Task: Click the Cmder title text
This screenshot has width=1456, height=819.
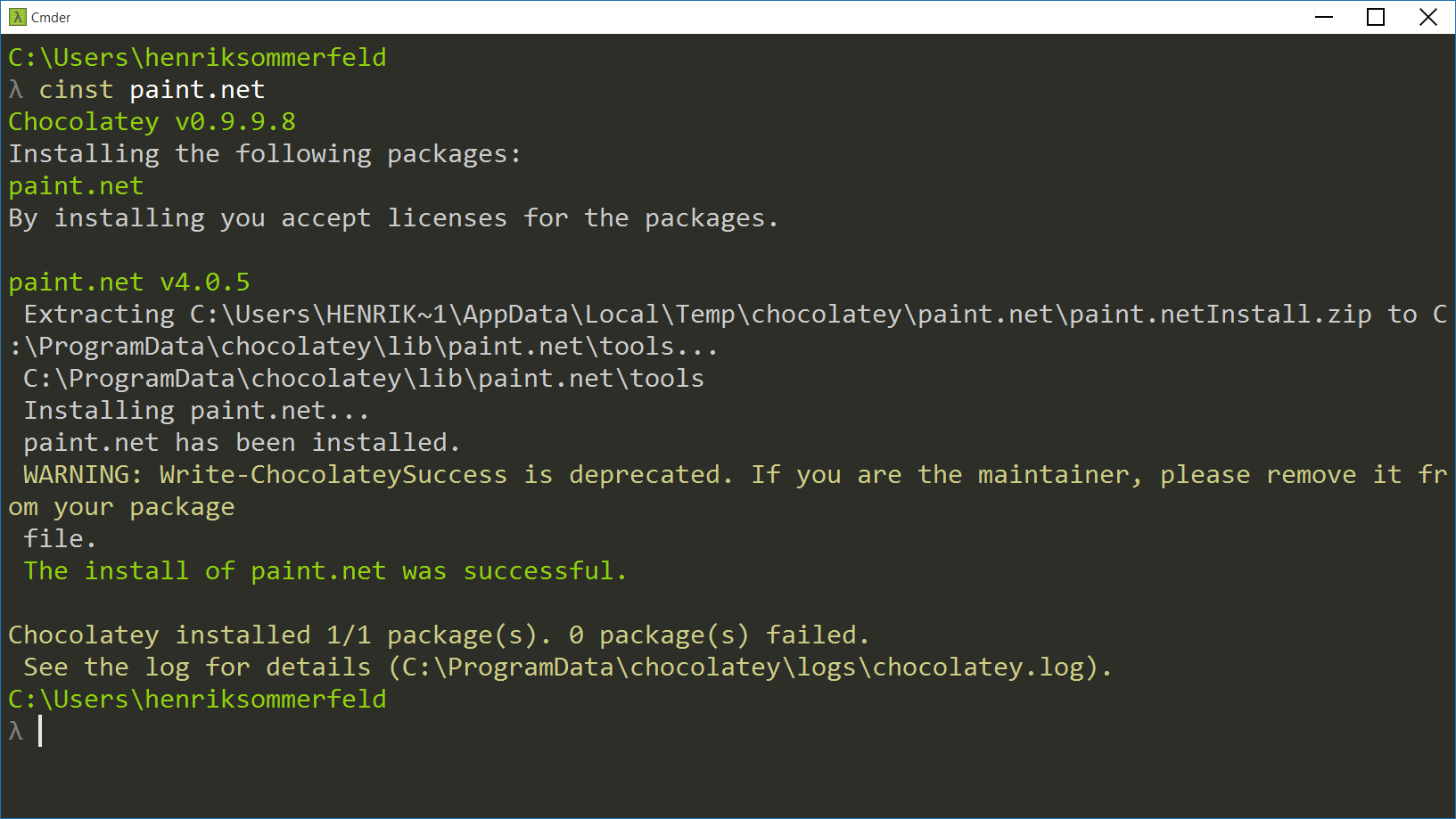Action: click(51, 17)
